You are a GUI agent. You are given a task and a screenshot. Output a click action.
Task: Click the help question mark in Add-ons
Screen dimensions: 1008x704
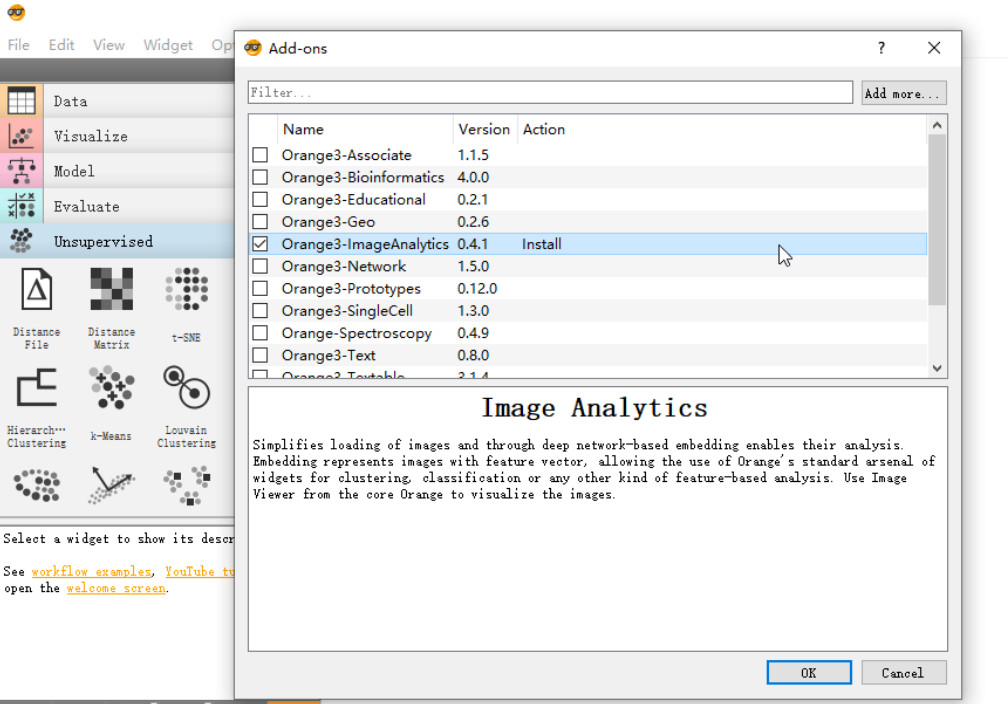coord(881,48)
